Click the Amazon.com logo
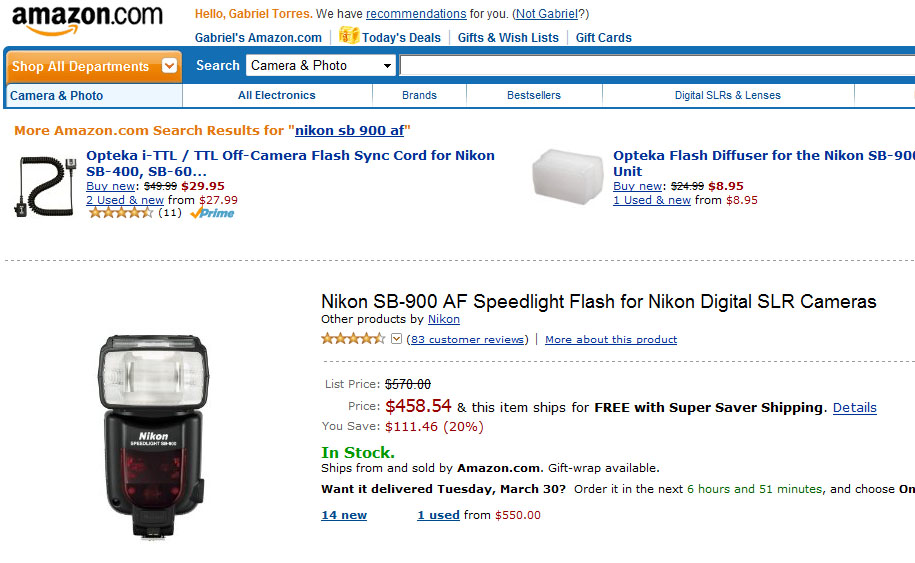The image size is (915, 563). [87, 21]
